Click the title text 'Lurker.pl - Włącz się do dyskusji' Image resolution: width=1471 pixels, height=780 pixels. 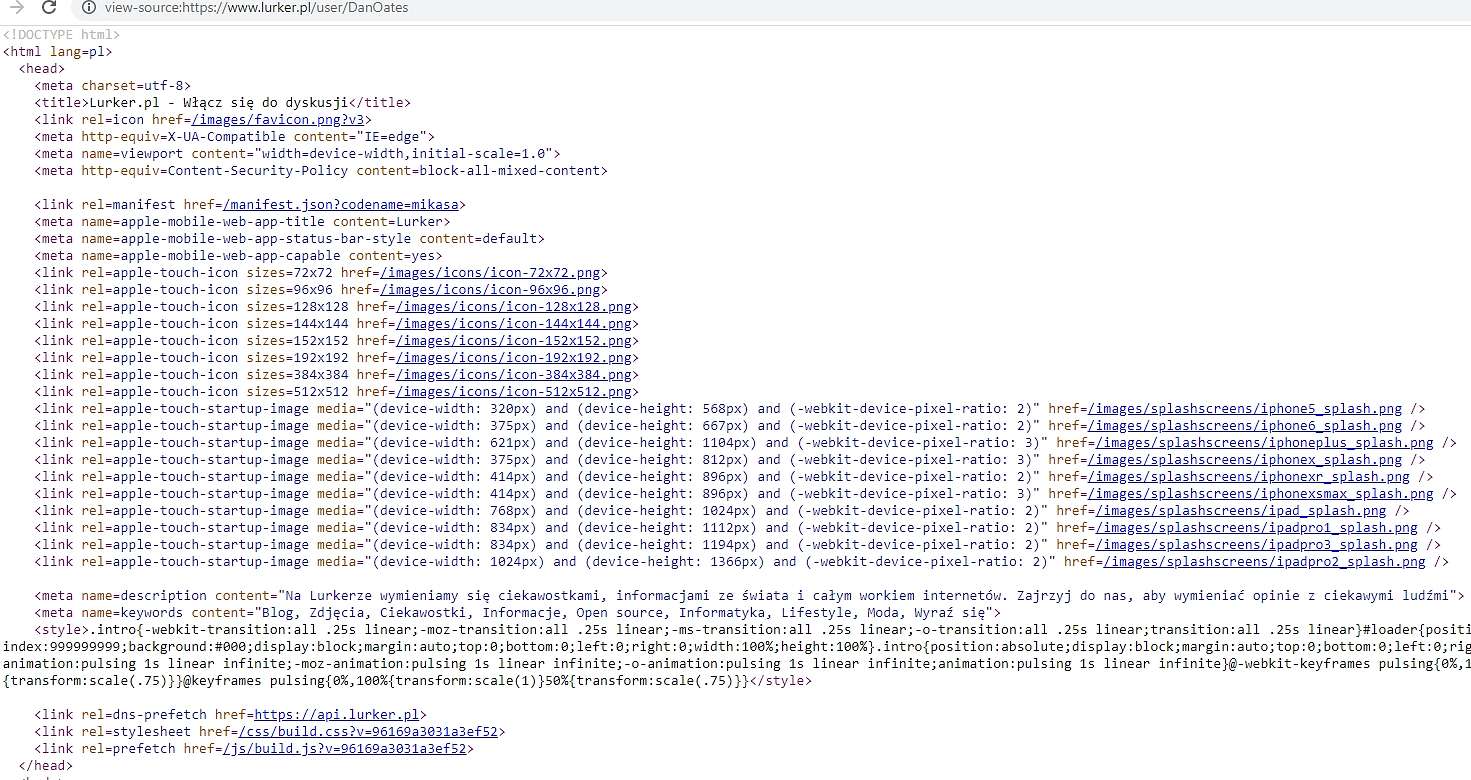(x=218, y=102)
